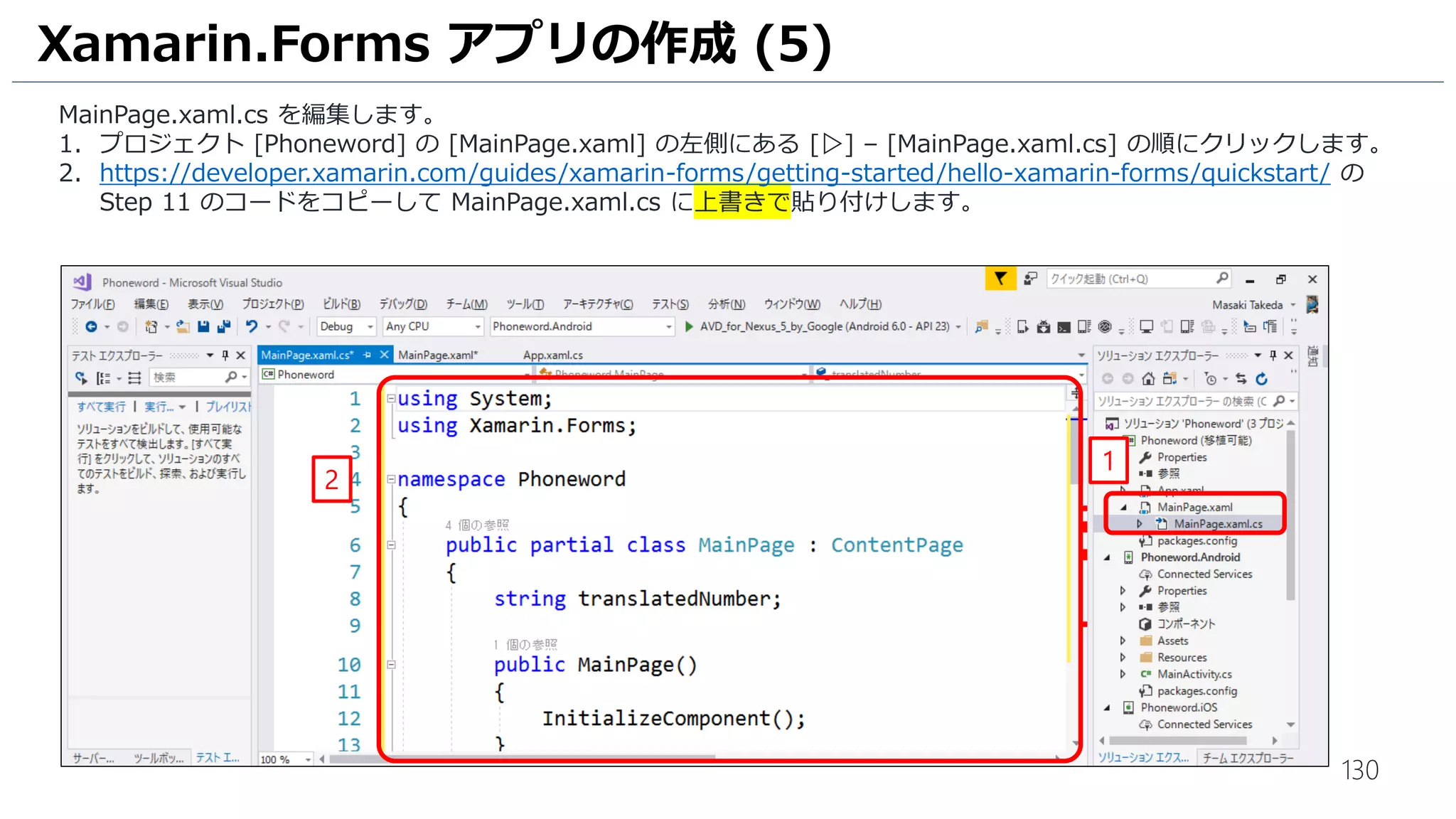Open the ヘルプ(H) menu
Image resolution: width=1456 pixels, height=819 pixels.
pyautogui.click(x=860, y=304)
